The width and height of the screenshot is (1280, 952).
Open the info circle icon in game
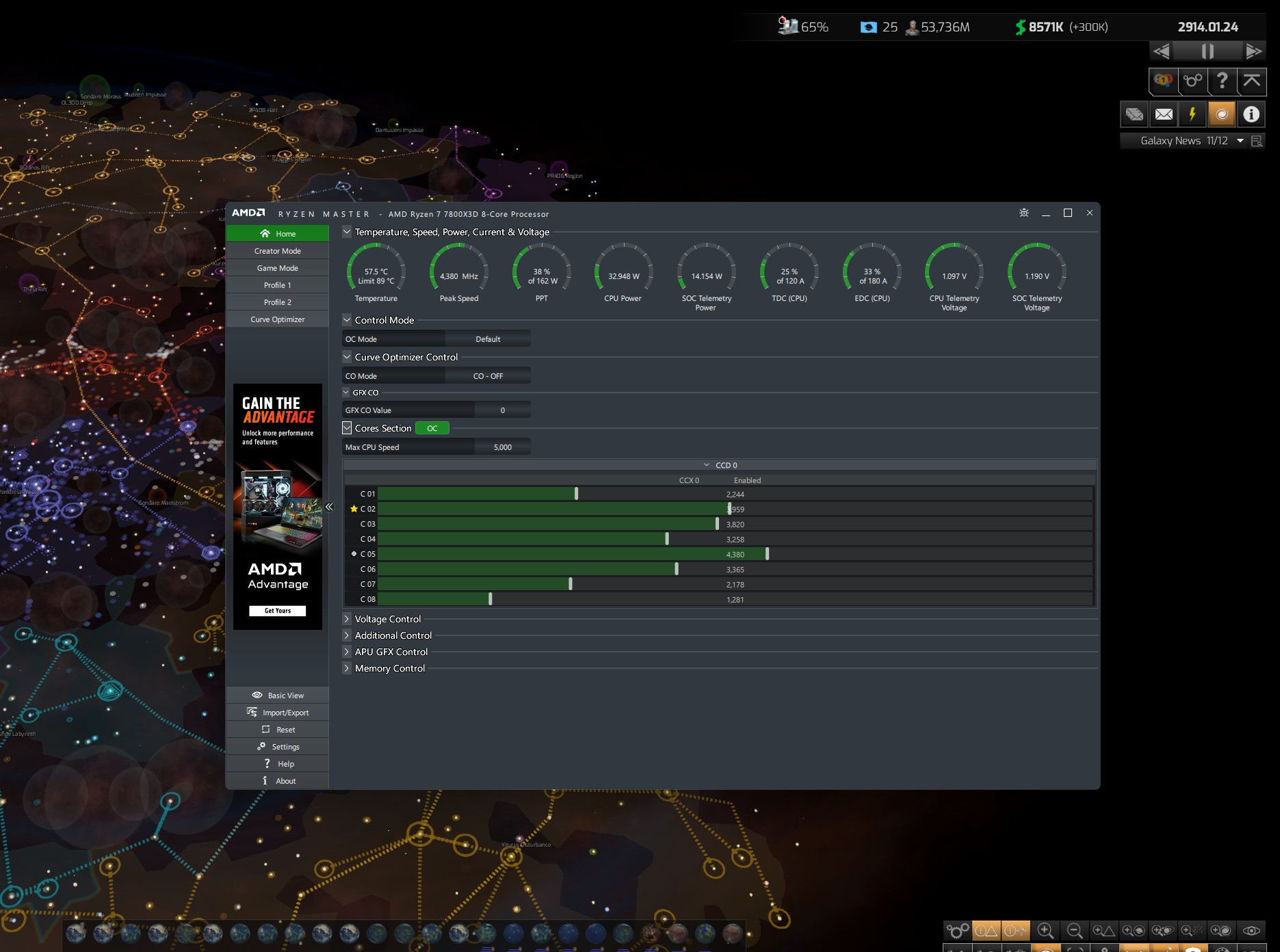(x=1251, y=114)
